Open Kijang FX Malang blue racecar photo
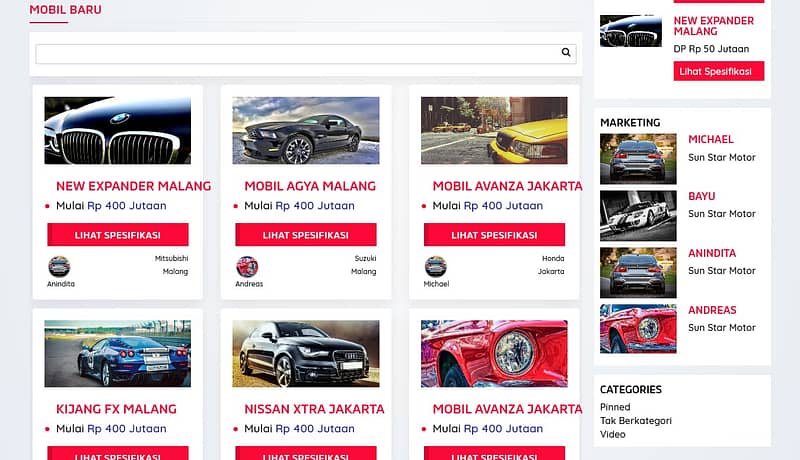800x460 pixels. tap(117, 353)
